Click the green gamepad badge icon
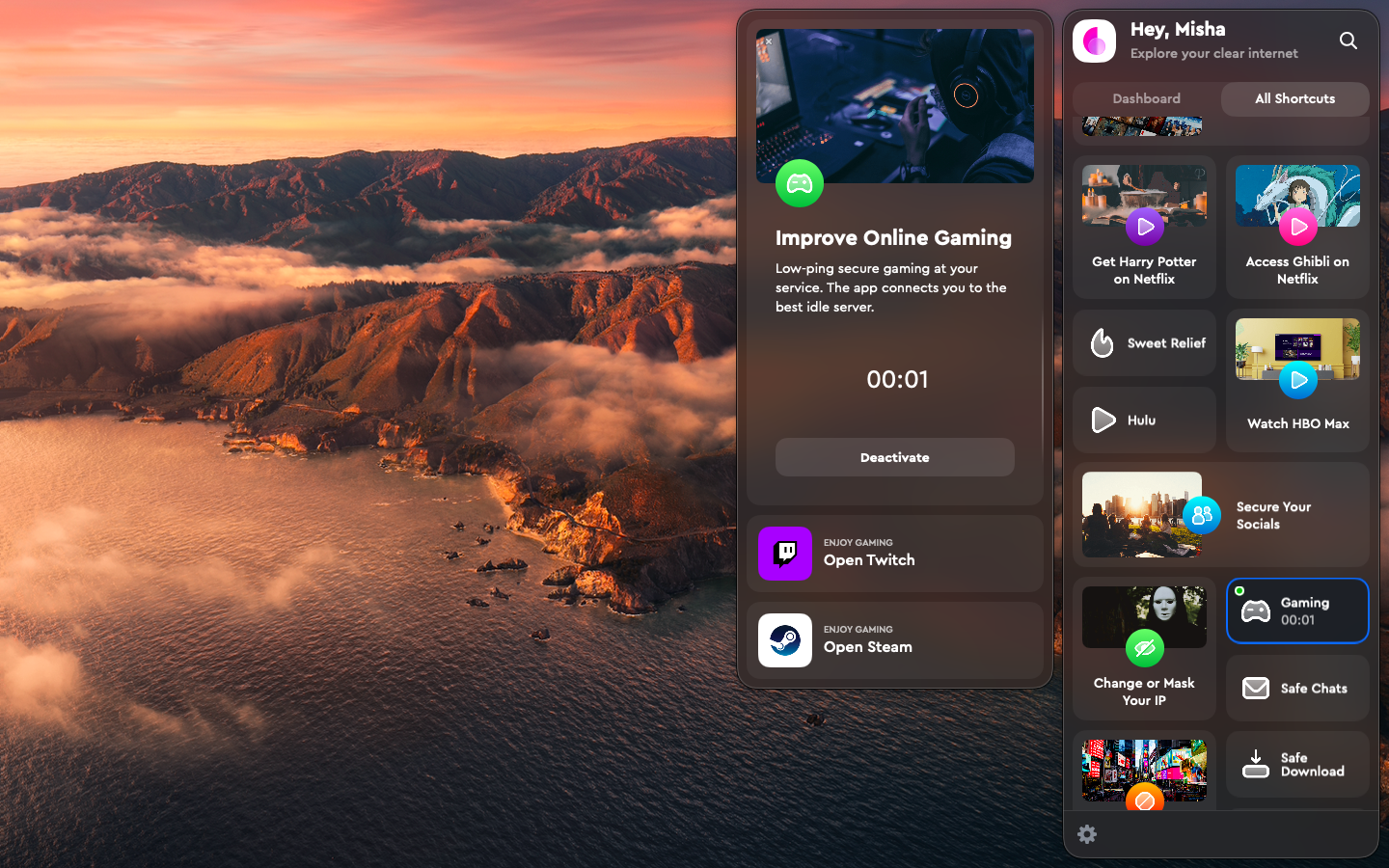 click(799, 183)
